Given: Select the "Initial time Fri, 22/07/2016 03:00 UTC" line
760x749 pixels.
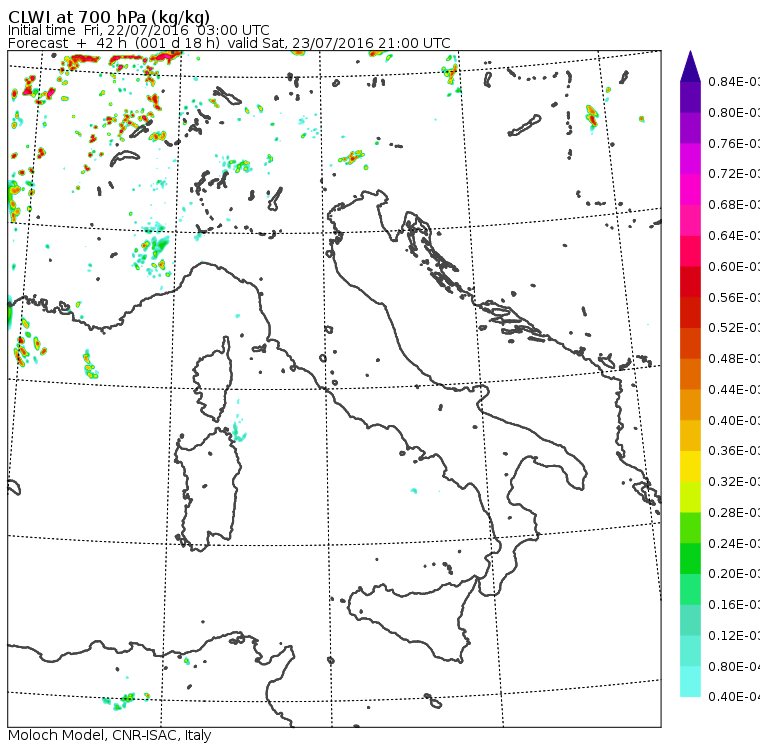Looking at the screenshot, I should pos(139,30).
